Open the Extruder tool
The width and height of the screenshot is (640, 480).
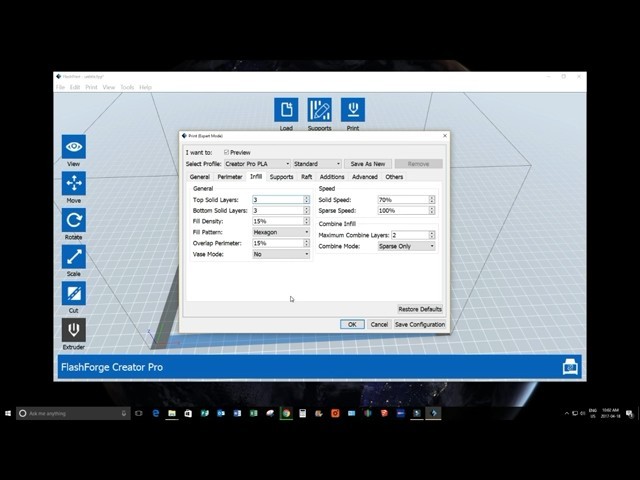[x=74, y=331]
